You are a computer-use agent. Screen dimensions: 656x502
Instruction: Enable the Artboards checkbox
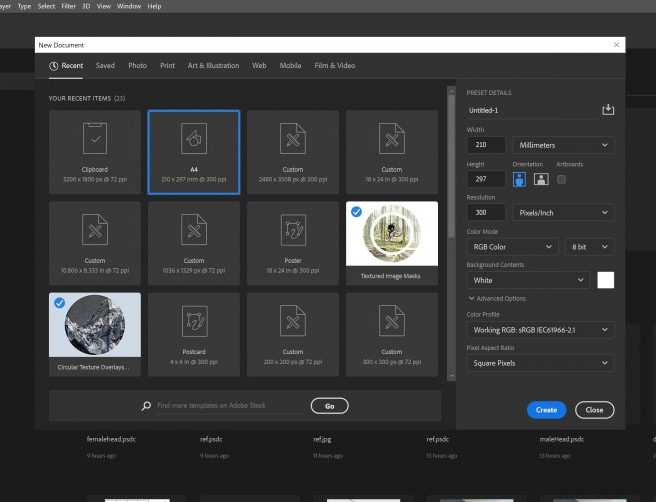561,179
